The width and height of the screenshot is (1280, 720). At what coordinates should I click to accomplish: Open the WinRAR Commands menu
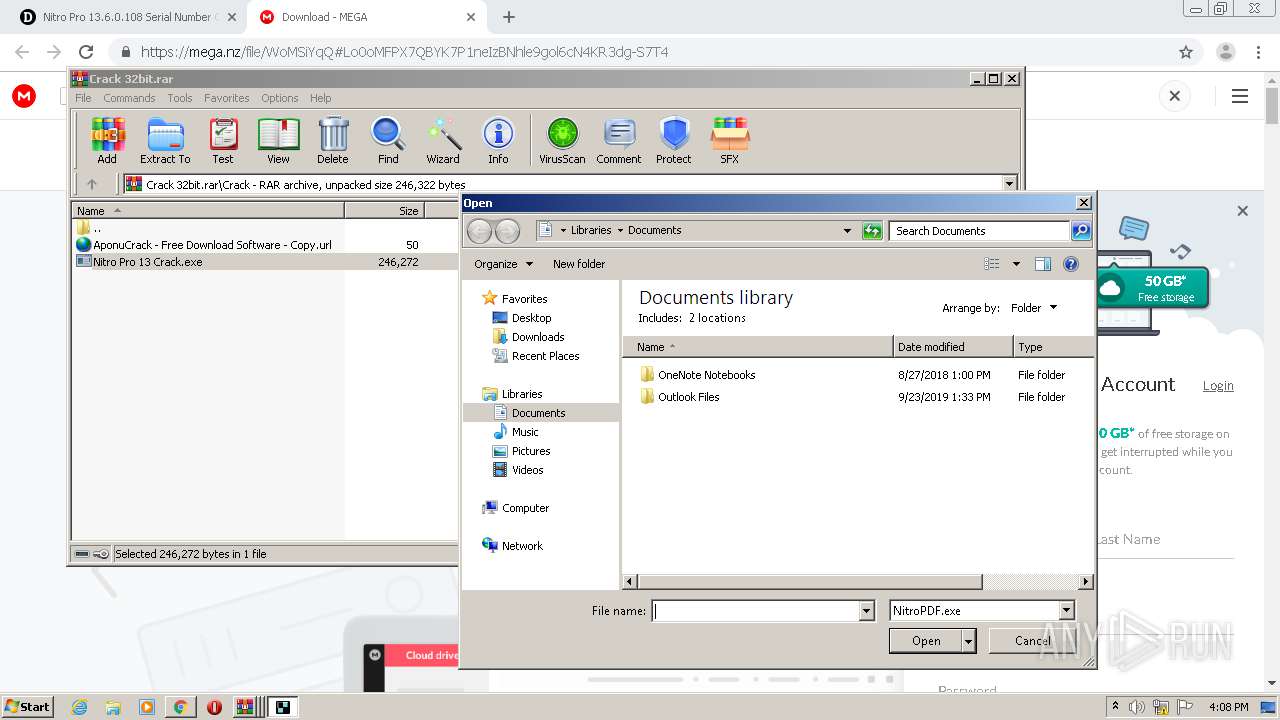click(129, 98)
